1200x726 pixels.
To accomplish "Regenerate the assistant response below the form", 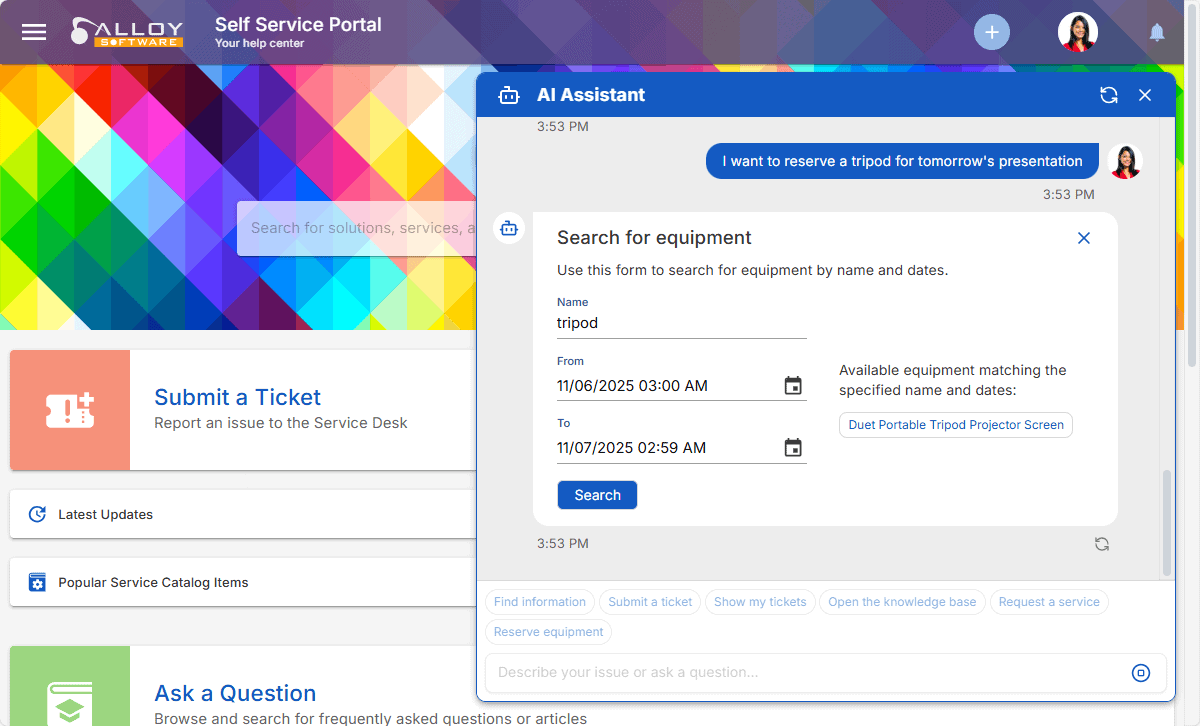I will click(x=1101, y=544).
